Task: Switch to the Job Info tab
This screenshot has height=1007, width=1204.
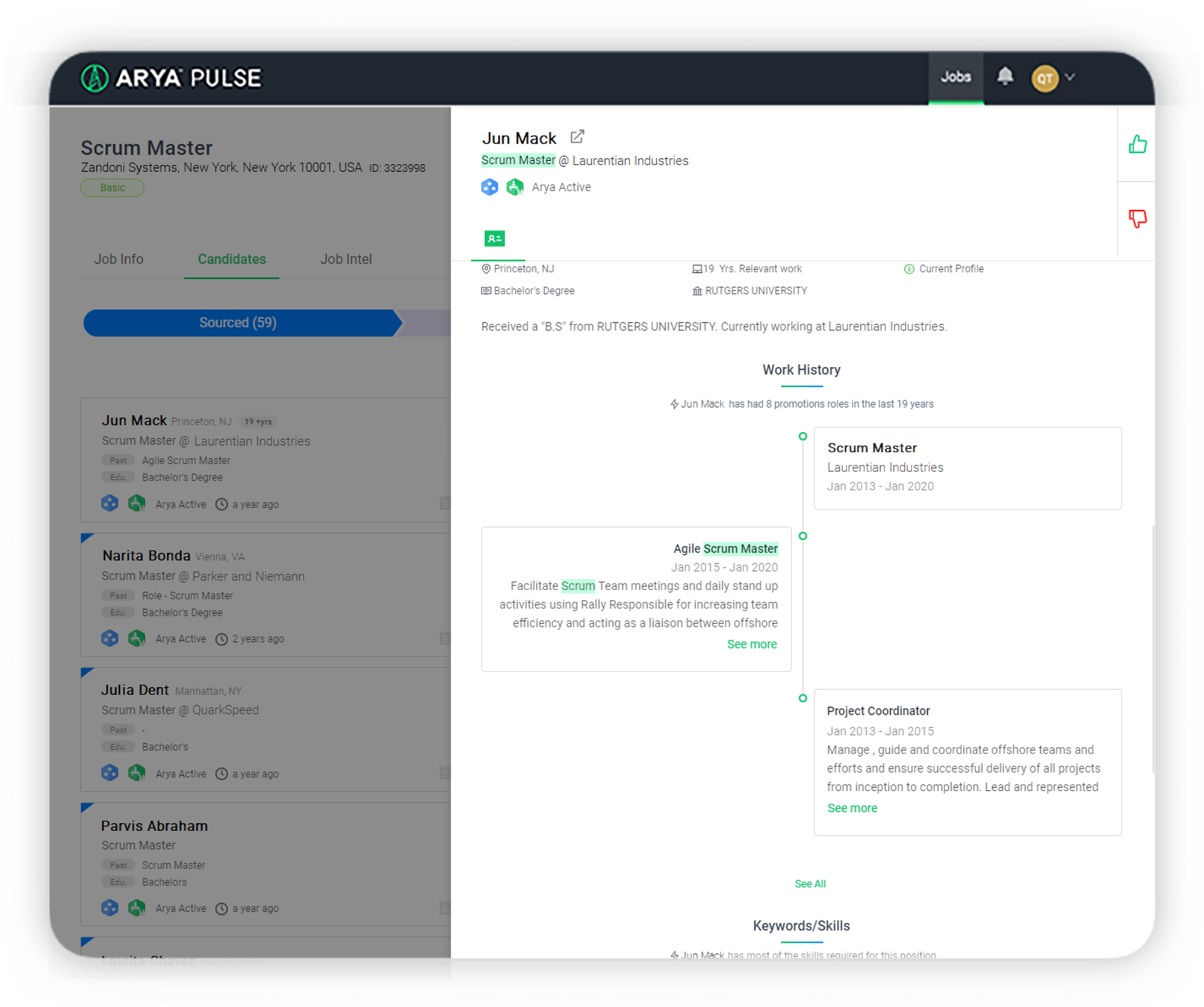Action: [119, 260]
